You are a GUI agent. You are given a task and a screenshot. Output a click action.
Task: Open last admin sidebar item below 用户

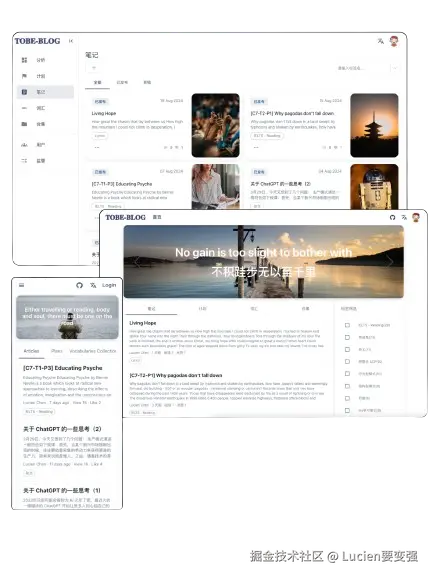(45, 161)
